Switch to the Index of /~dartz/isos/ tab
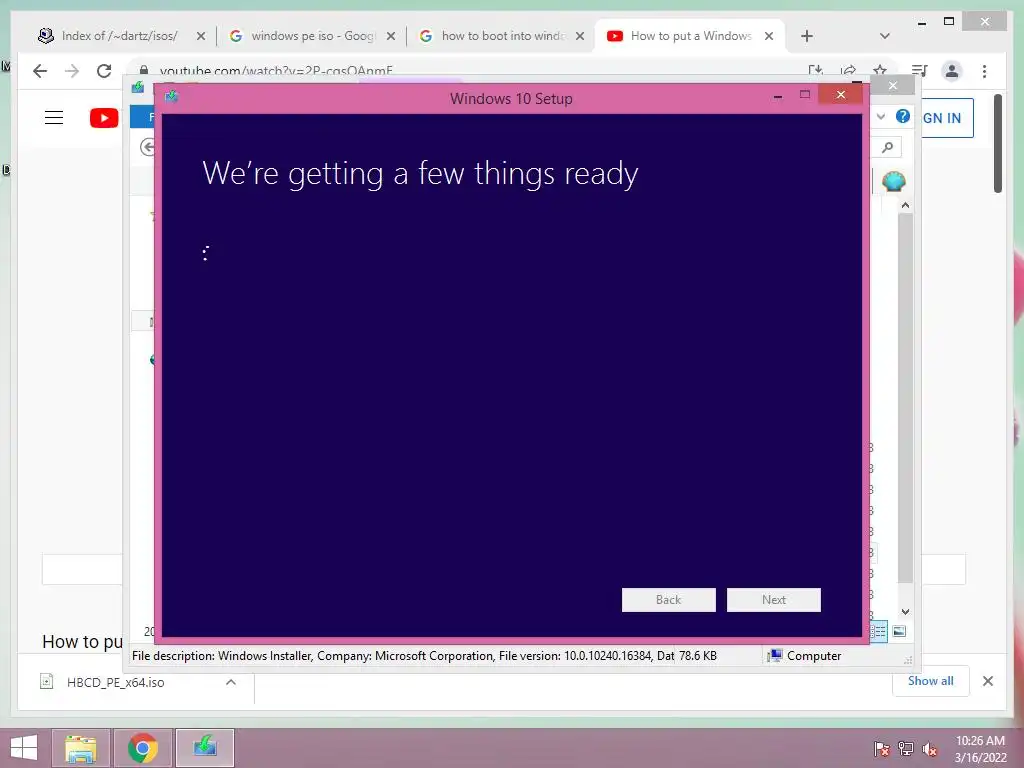Image resolution: width=1024 pixels, height=768 pixels. pyautogui.click(x=120, y=36)
